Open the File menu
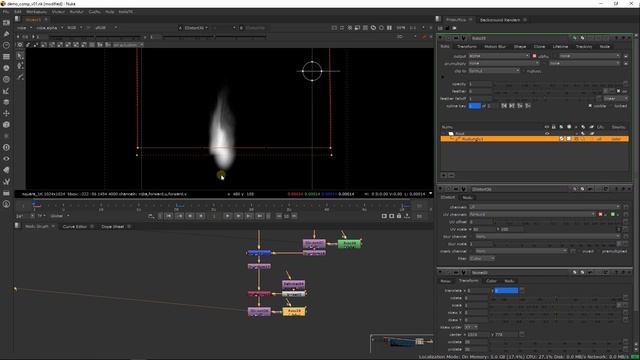 click(6, 12)
